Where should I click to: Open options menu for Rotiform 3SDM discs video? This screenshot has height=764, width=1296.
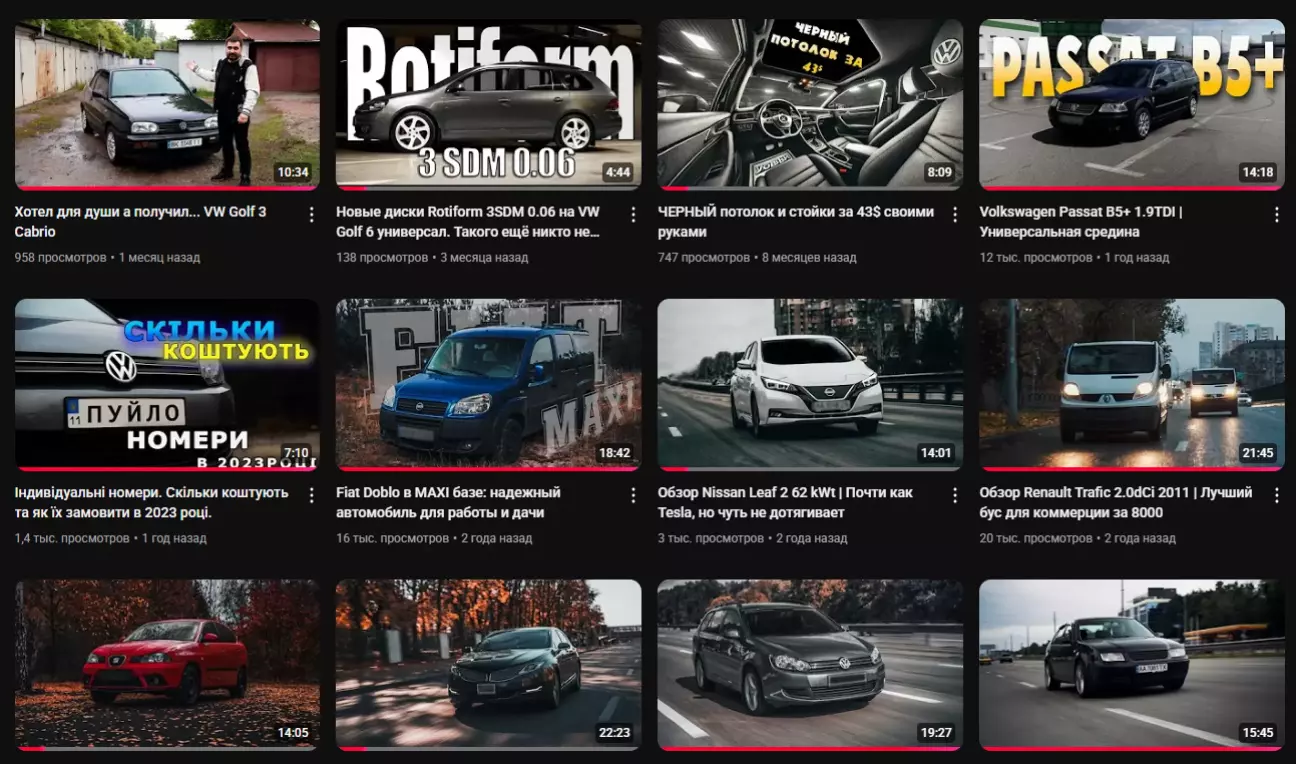click(x=633, y=214)
